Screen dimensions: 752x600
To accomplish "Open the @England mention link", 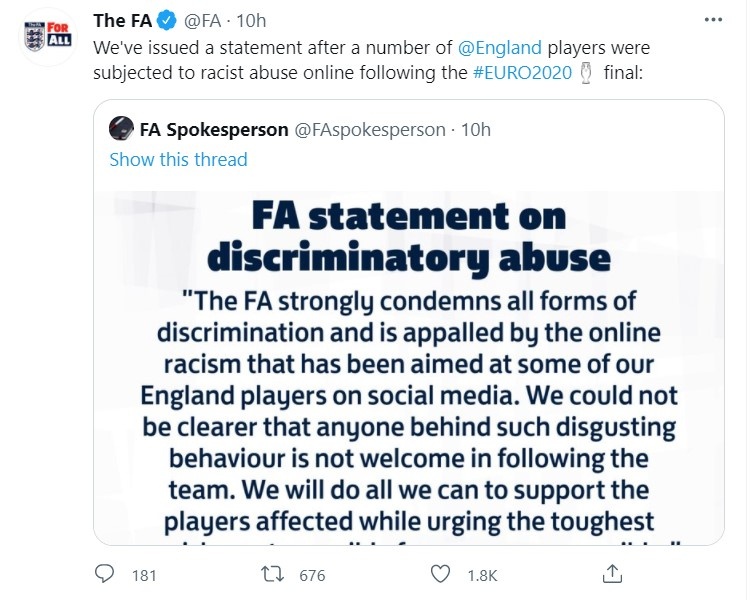I will click(500, 47).
